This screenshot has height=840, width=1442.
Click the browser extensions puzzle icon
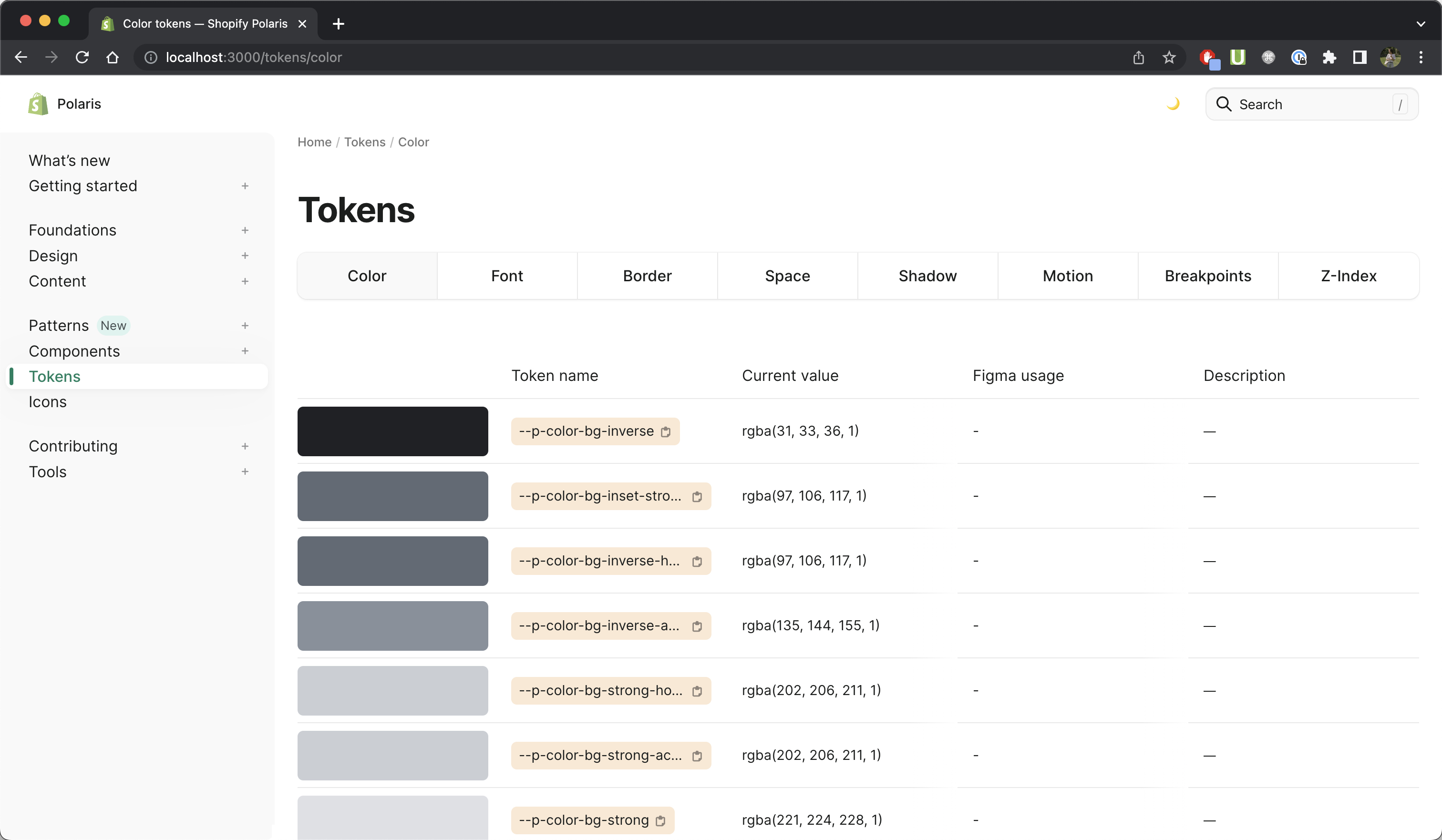pyautogui.click(x=1330, y=57)
